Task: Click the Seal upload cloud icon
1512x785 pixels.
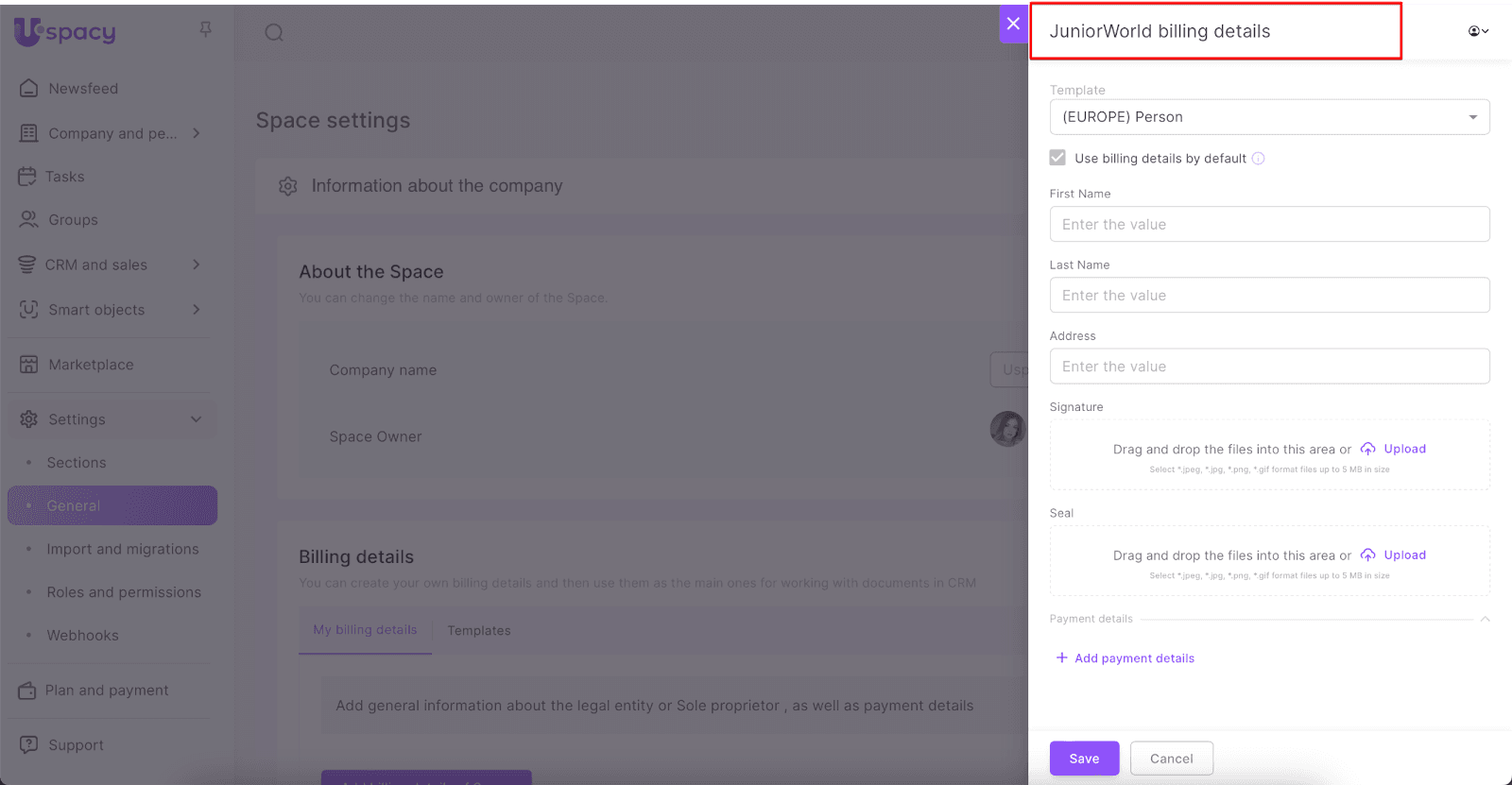Action: 1367,555
